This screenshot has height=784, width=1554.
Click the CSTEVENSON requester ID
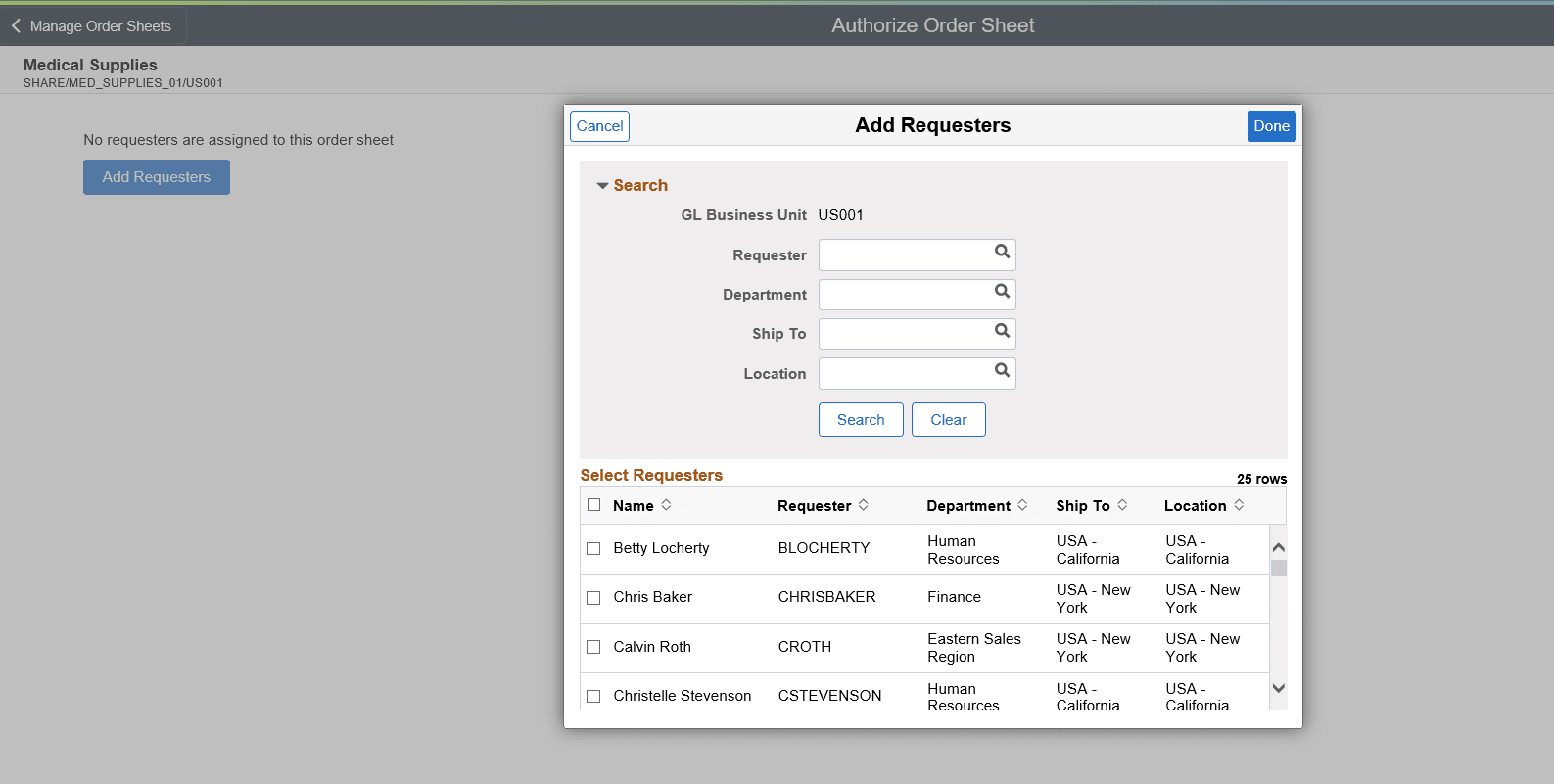(829, 696)
